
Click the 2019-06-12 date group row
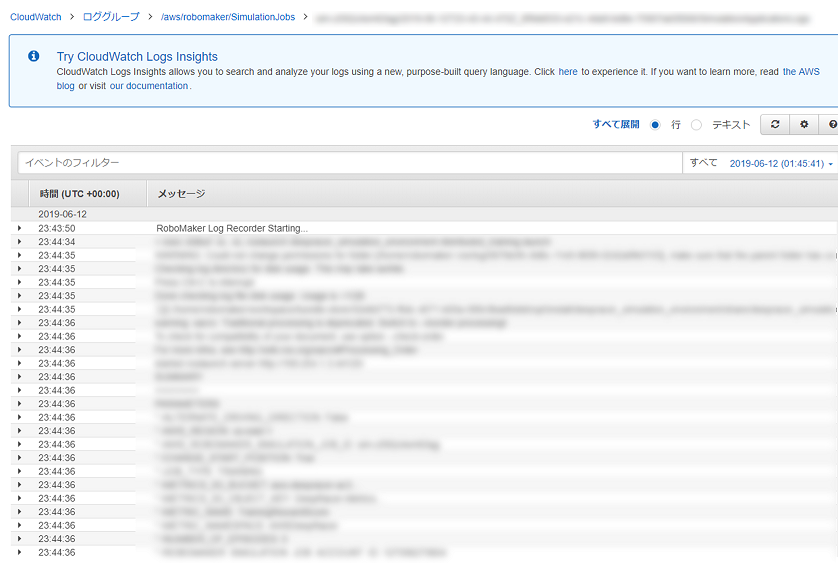point(424,214)
